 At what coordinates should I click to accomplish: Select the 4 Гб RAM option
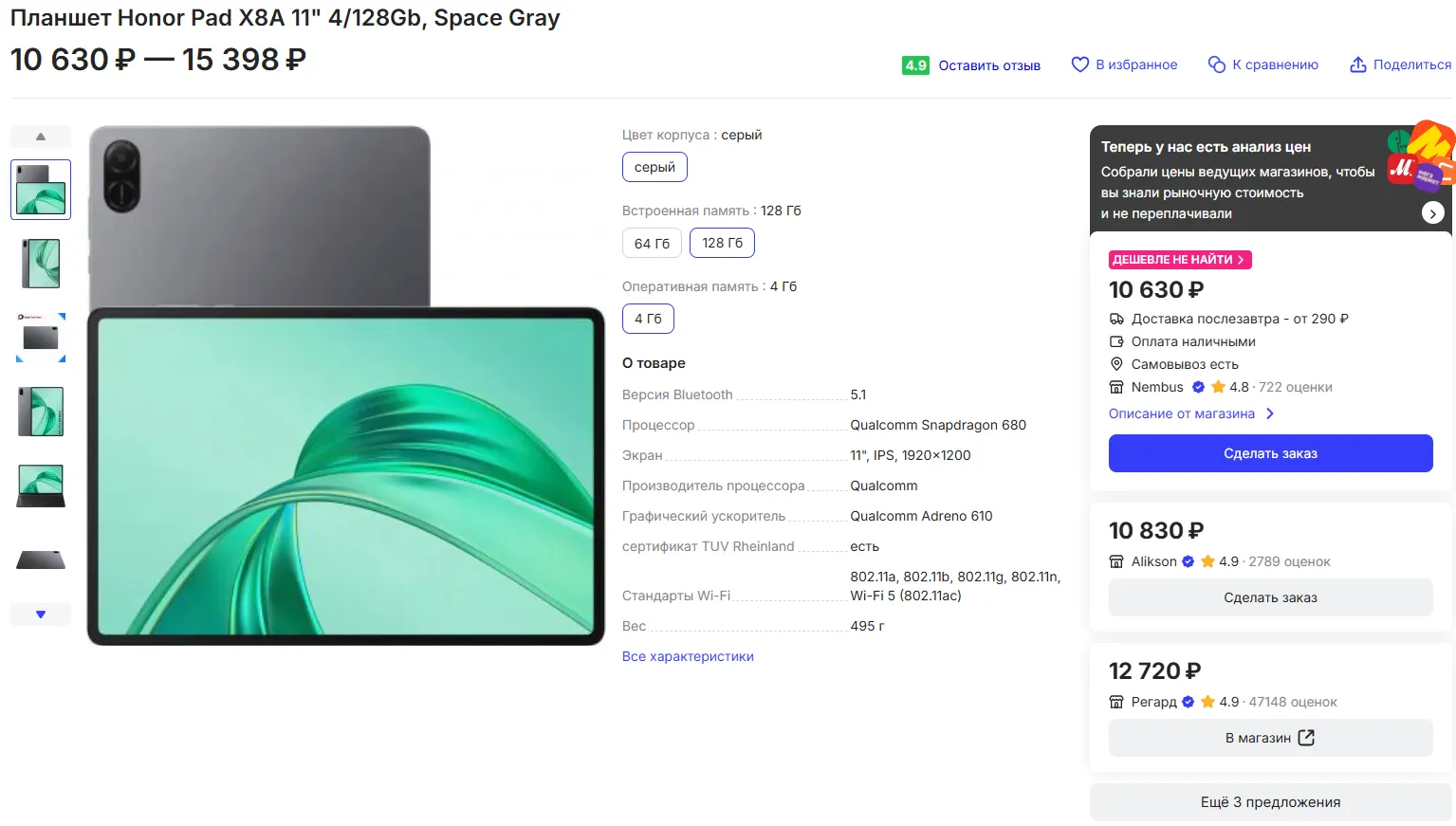[648, 319]
